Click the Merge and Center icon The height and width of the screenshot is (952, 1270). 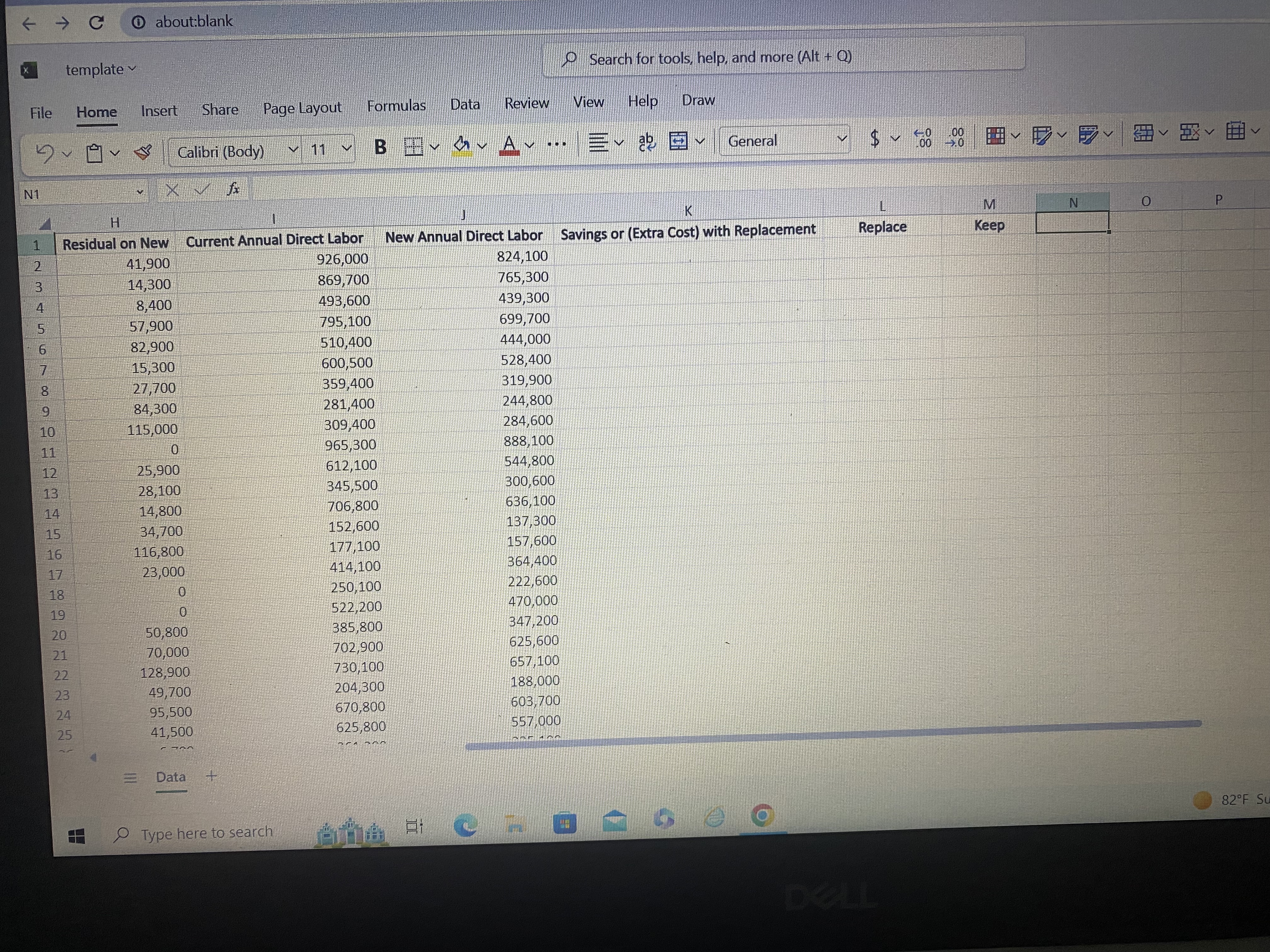coord(679,141)
